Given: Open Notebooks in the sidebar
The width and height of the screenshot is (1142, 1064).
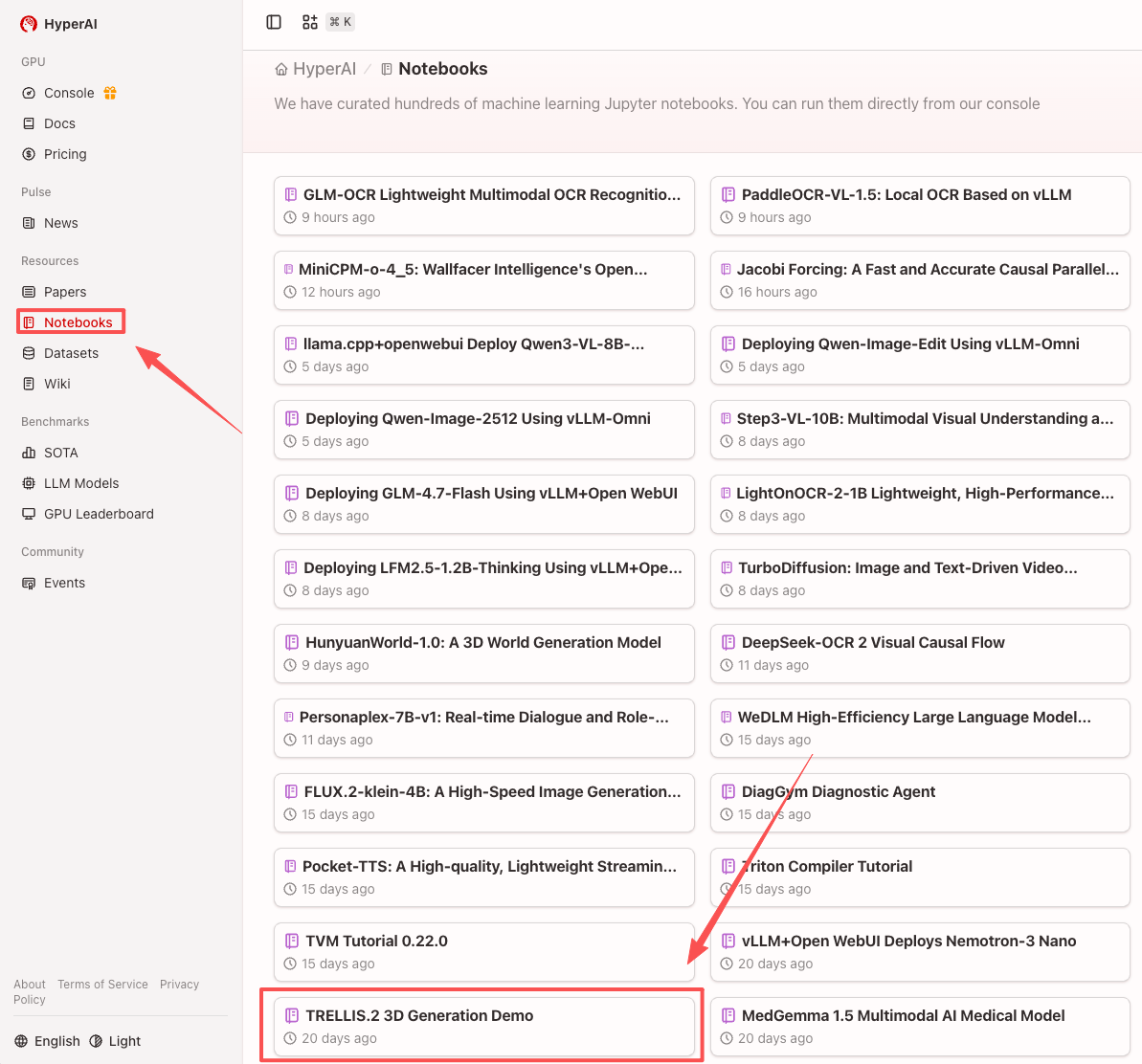Looking at the screenshot, I should pos(78,322).
